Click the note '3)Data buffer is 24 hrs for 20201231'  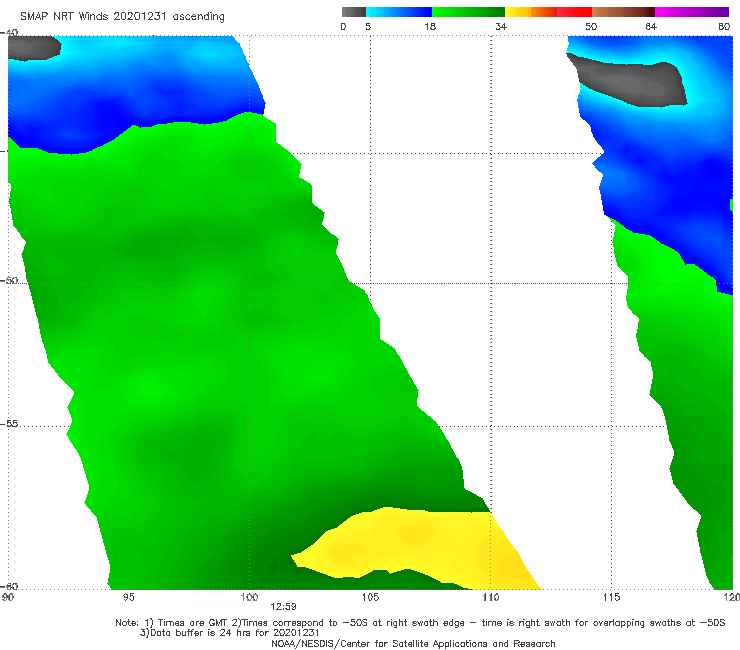229,633
